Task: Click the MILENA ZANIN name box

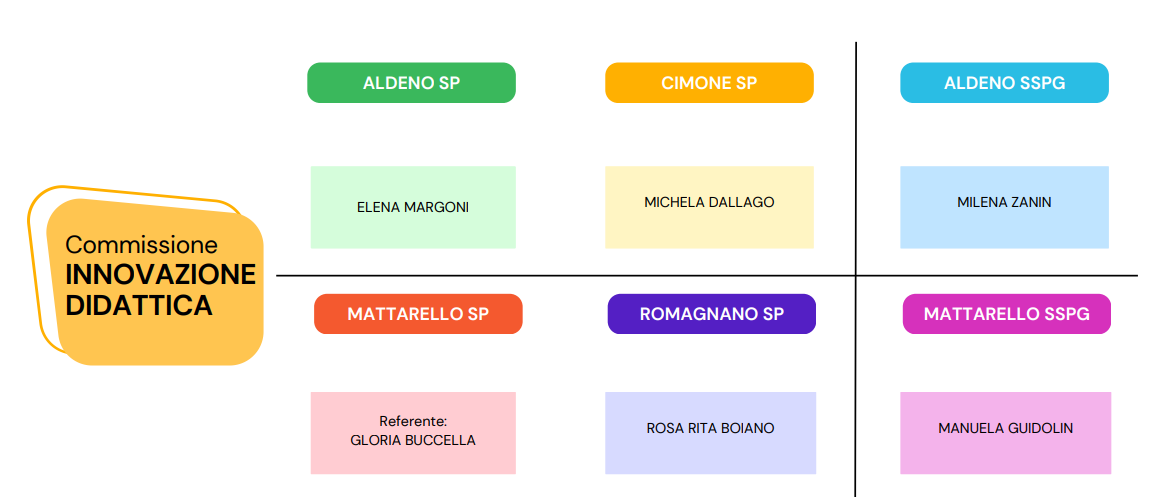Action: 1004,207
